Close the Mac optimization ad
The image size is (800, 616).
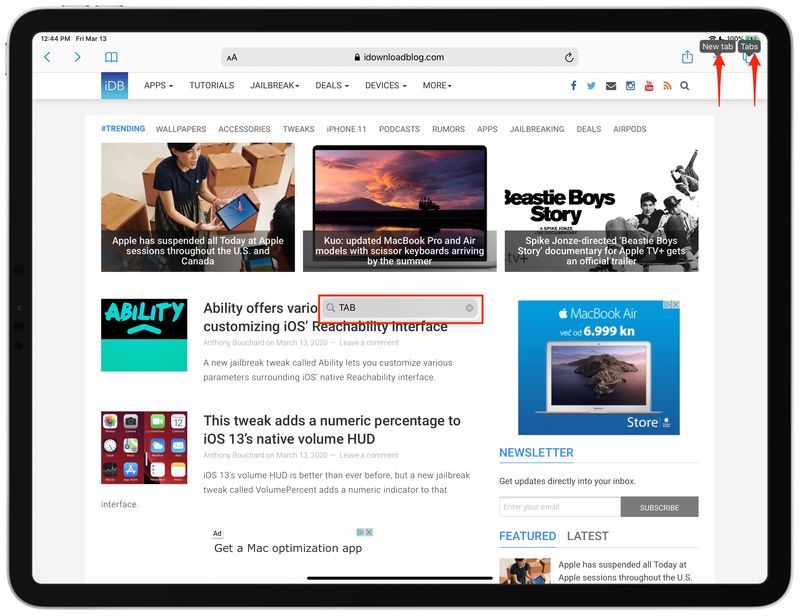pos(369,532)
